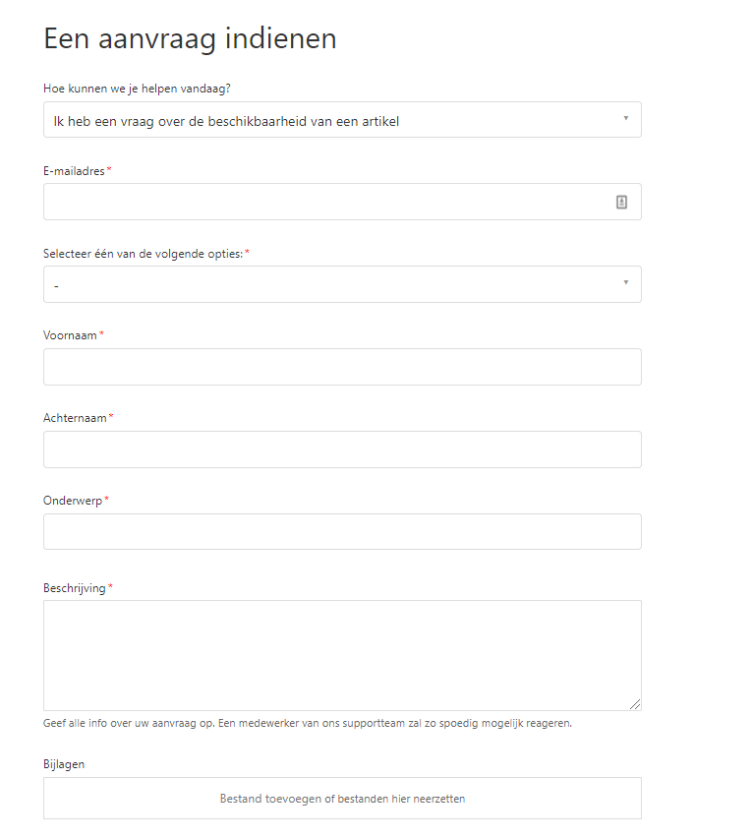
Task: Click the resize handle of the Beschrijving textarea
Action: [x=634, y=703]
